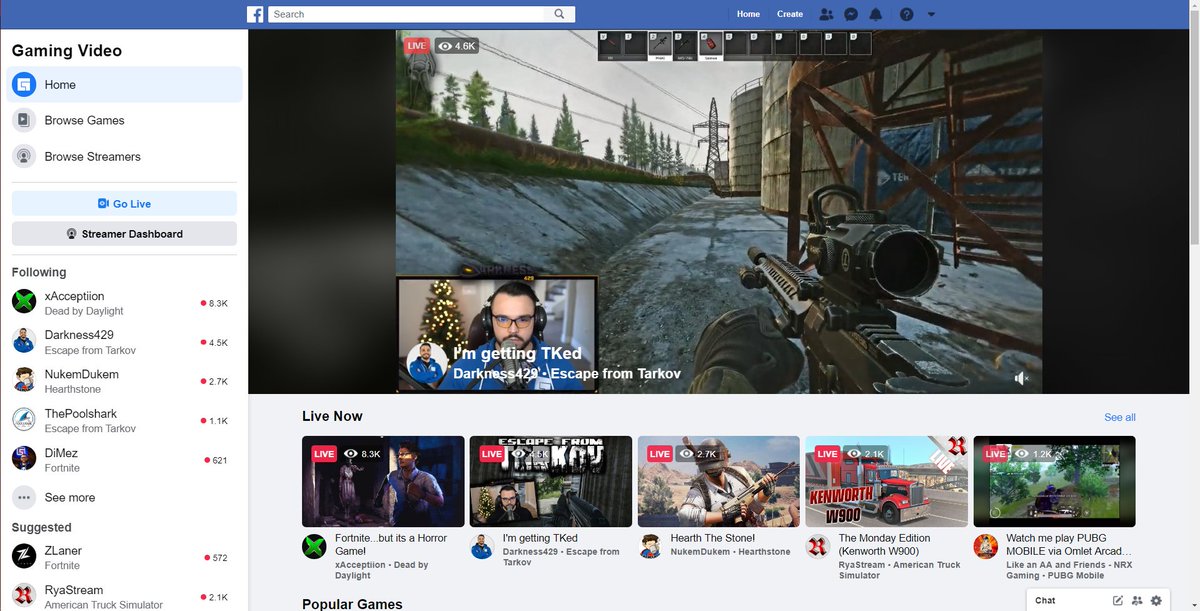Click xAcceptiion avatar under Live Now card
The image size is (1200, 611).
point(315,546)
